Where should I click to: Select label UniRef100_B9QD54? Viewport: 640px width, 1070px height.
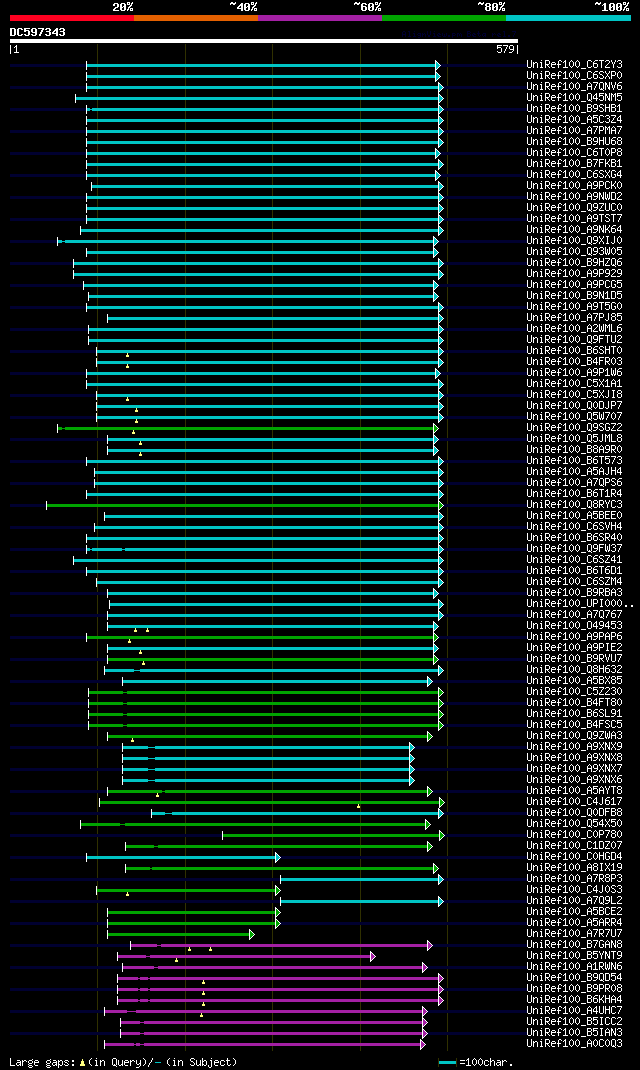574,978
